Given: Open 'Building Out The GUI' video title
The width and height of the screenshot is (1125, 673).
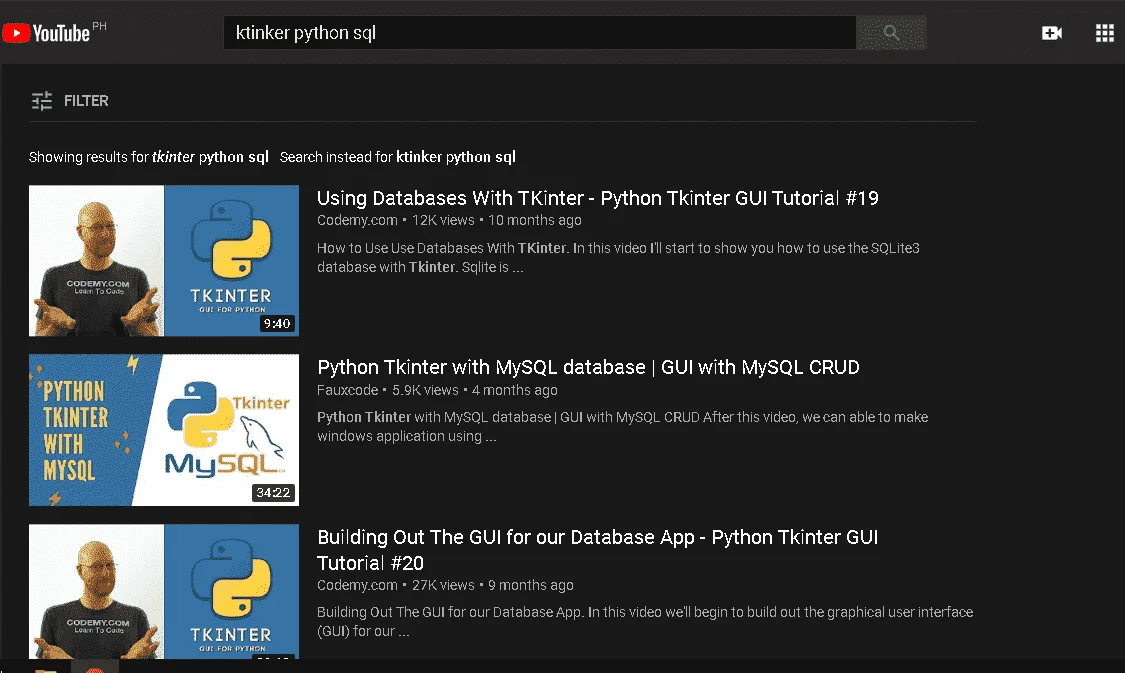Looking at the screenshot, I should click(598, 550).
